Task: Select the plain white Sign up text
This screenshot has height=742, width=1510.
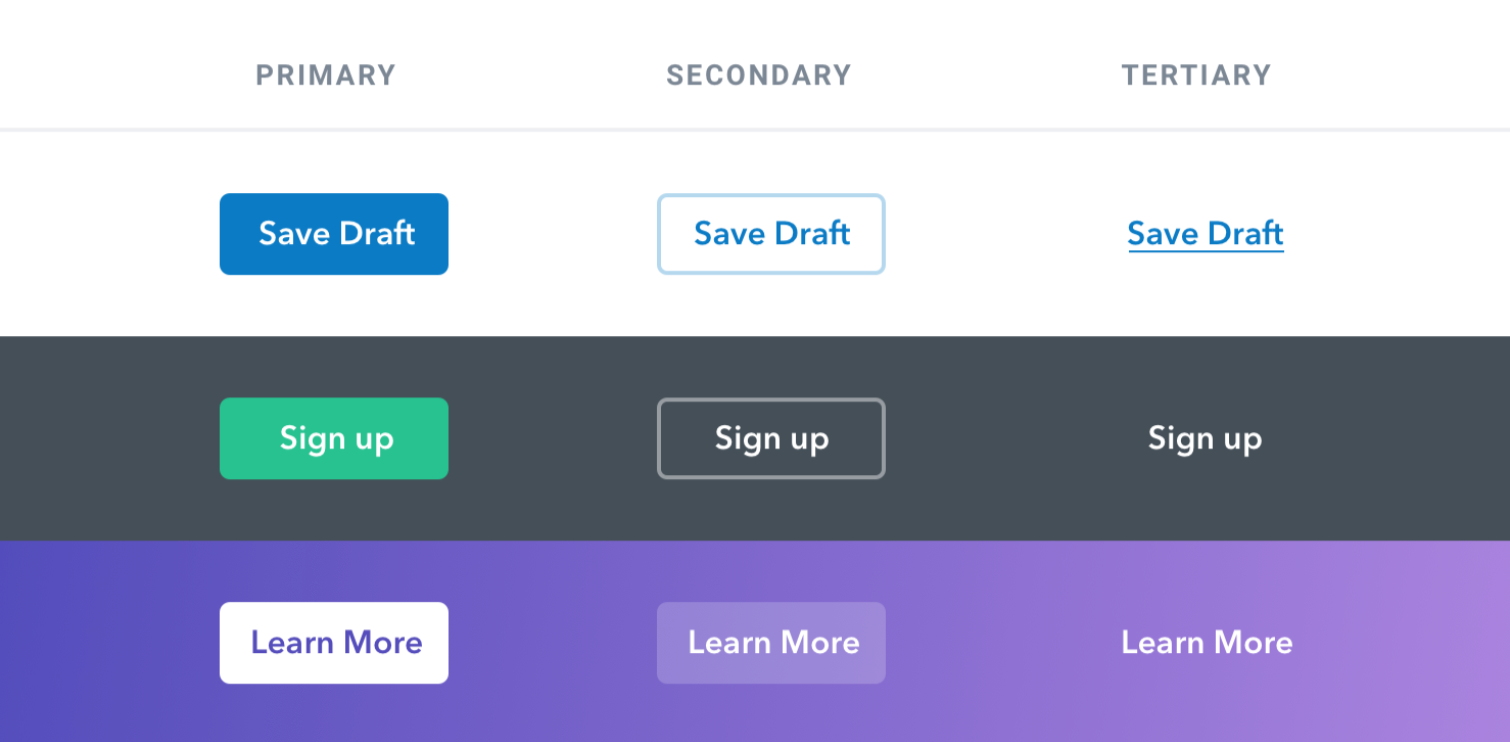Action: click(x=1205, y=439)
